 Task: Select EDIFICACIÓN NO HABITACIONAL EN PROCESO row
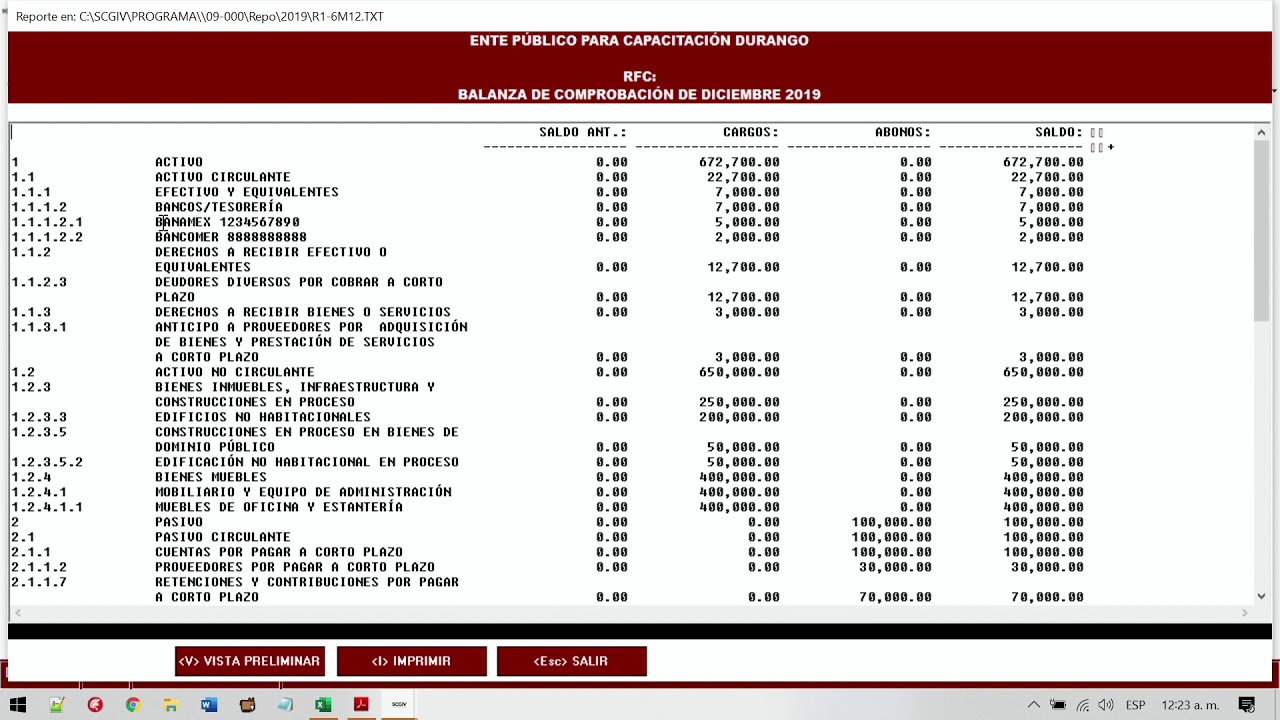307,462
